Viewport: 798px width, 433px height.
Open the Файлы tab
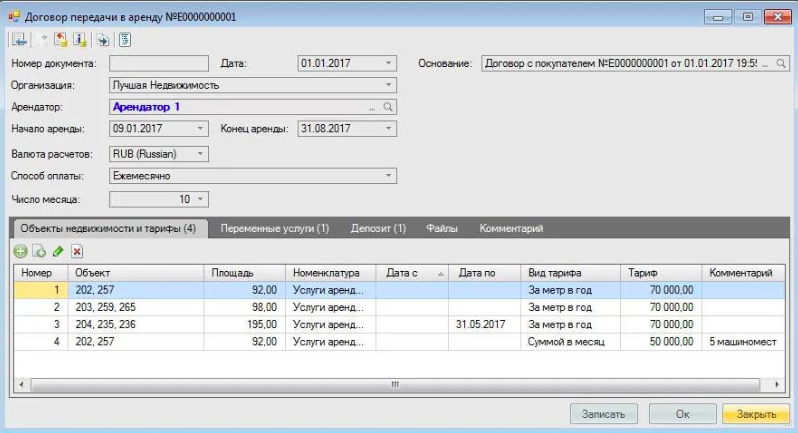pyautogui.click(x=442, y=228)
